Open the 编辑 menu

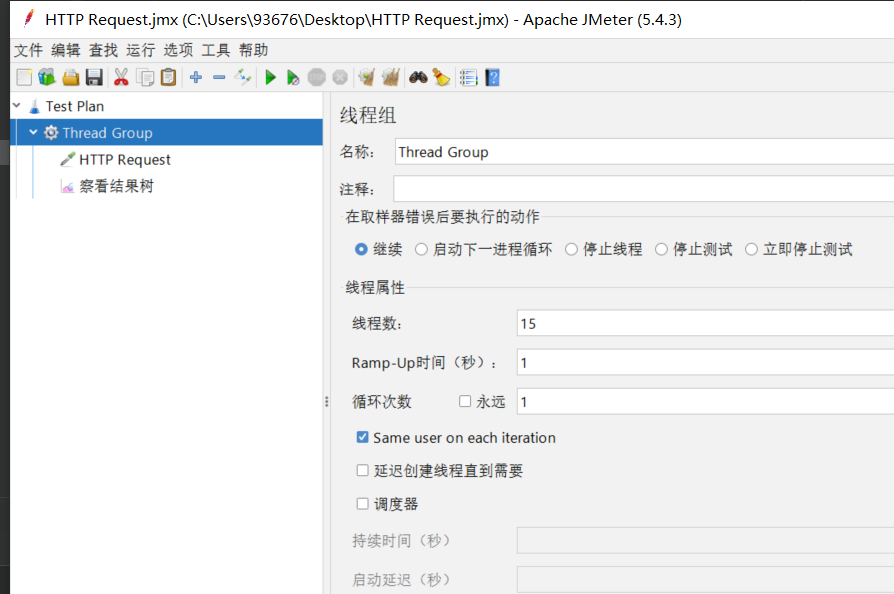pos(66,50)
